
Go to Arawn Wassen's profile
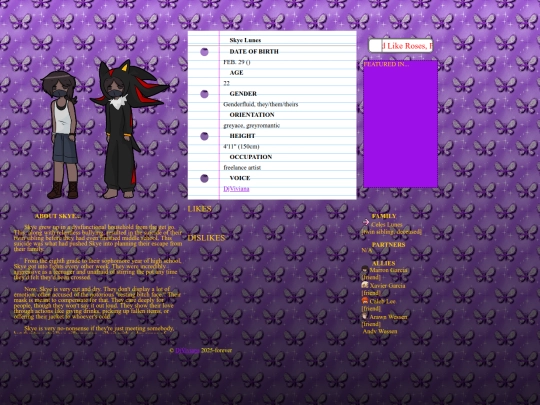coord(388,317)
